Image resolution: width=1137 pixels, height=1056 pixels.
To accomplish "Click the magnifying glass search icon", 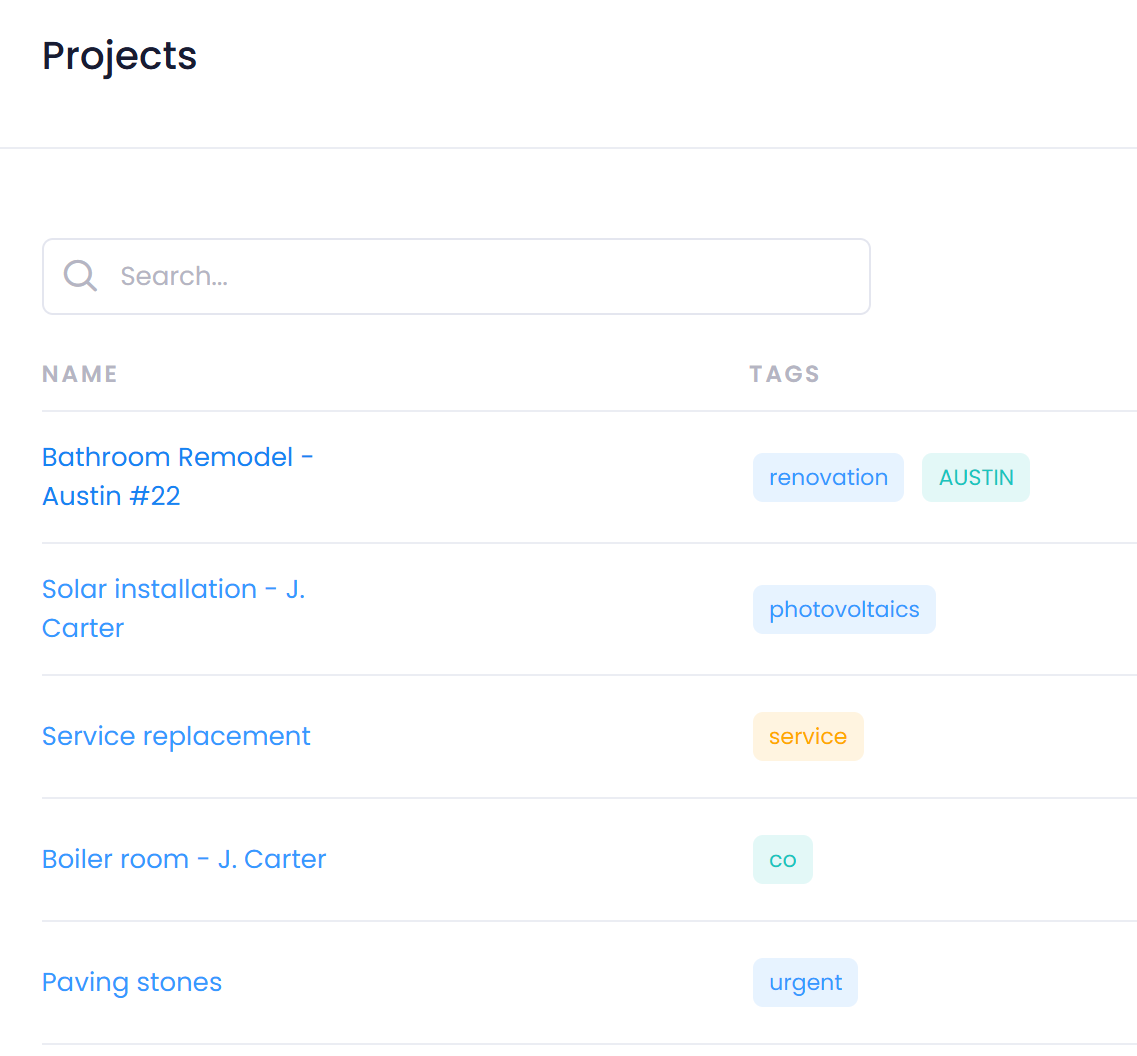I will point(80,276).
